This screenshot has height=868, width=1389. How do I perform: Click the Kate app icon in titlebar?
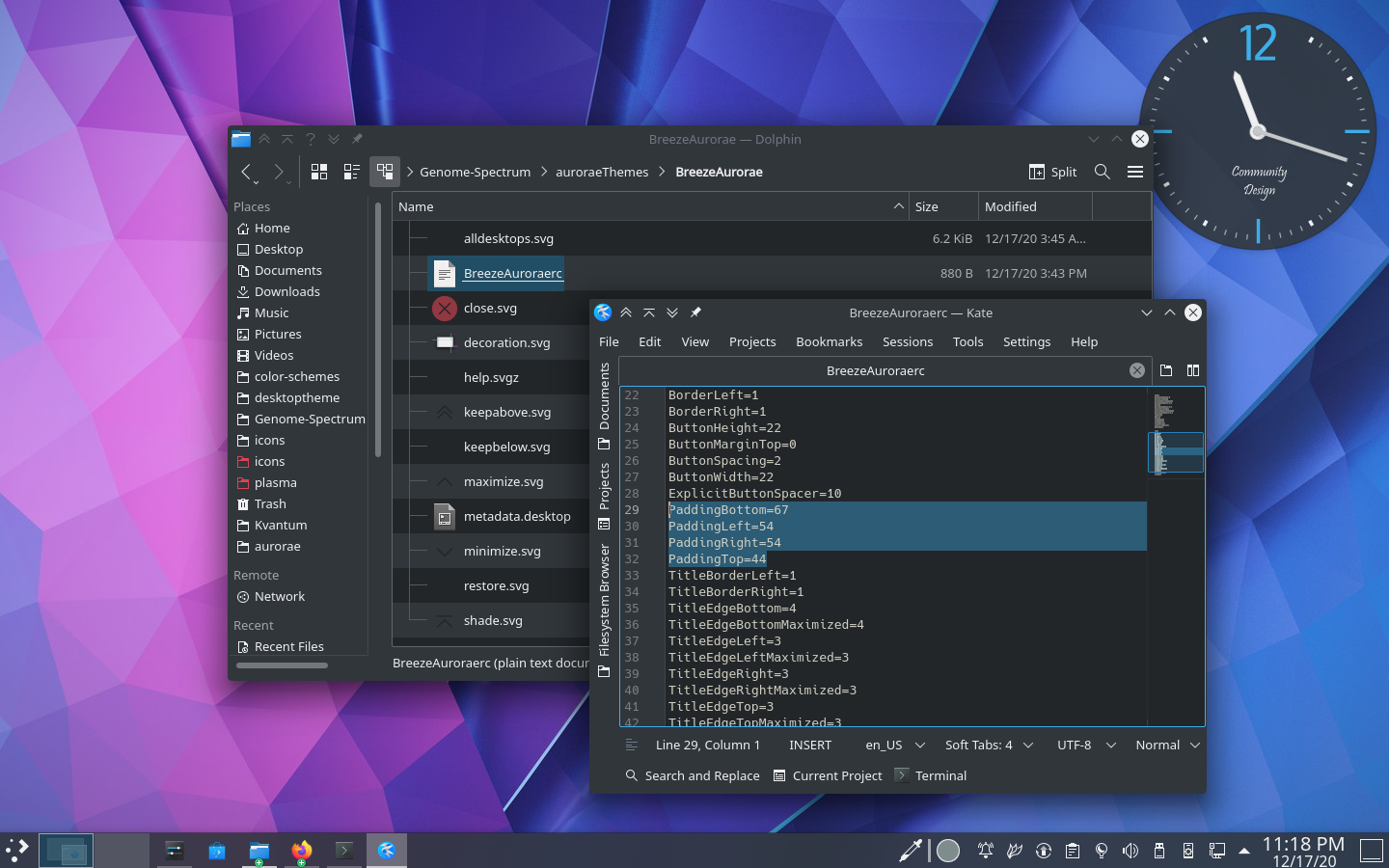coord(603,312)
